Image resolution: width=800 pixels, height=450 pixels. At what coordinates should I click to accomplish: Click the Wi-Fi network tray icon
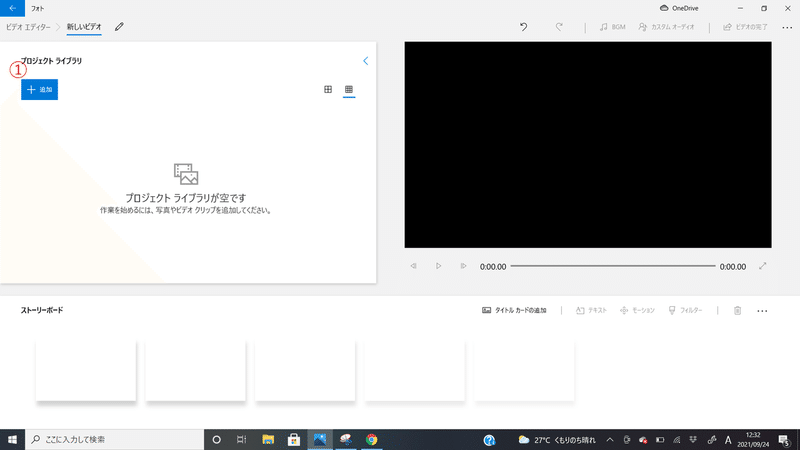677,440
